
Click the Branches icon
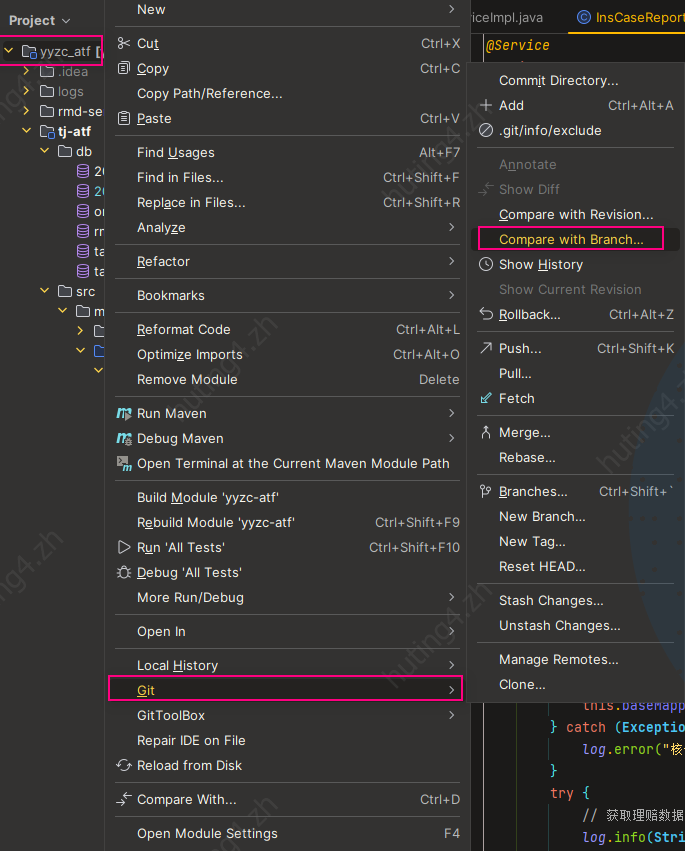[x=486, y=491]
